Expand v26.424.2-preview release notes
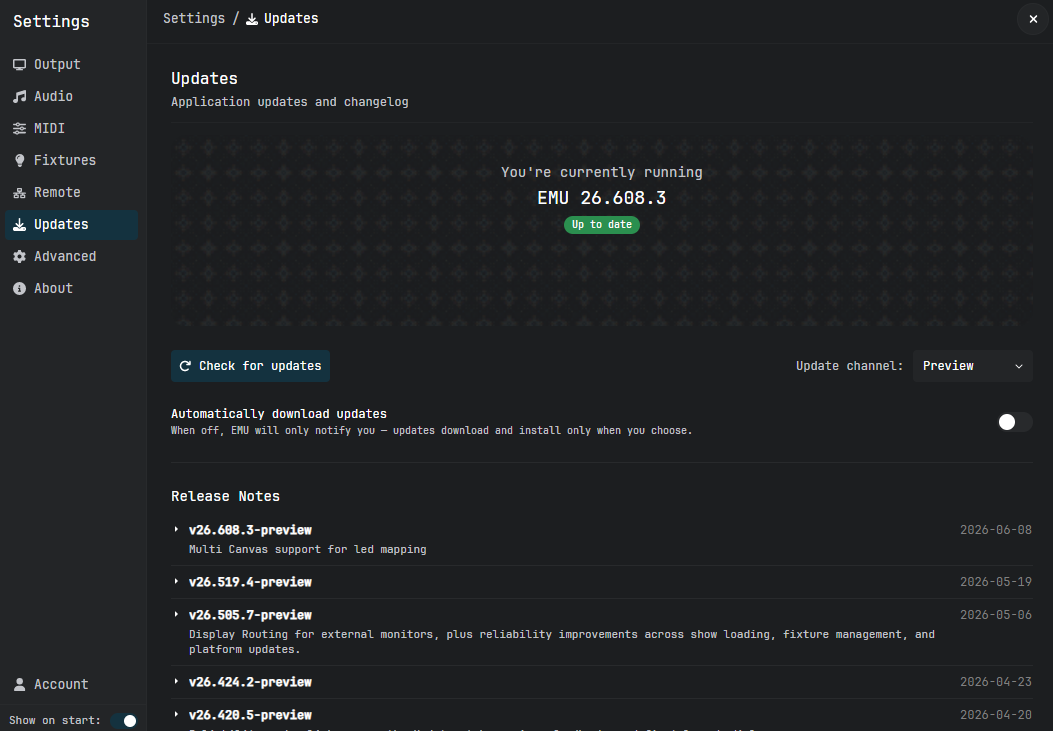The image size is (1053, 731). pos(177,681)
